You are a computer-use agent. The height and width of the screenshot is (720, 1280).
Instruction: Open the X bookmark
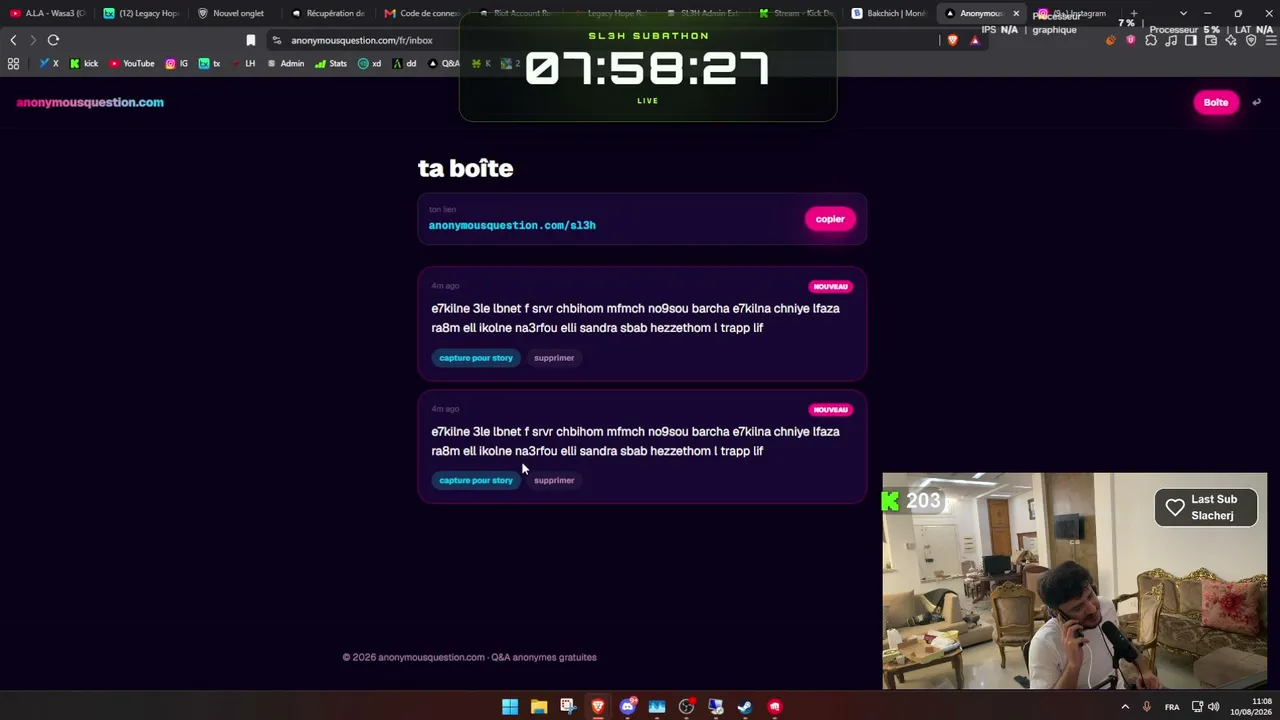click(x=49, y=63)
